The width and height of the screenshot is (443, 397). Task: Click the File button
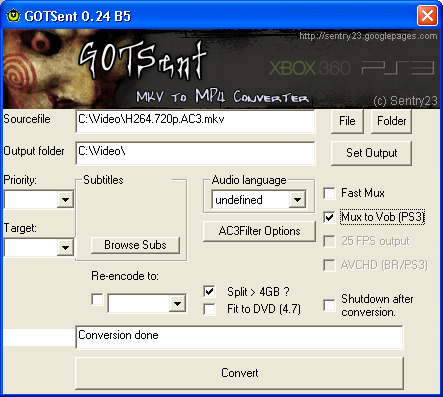(347, 121)
